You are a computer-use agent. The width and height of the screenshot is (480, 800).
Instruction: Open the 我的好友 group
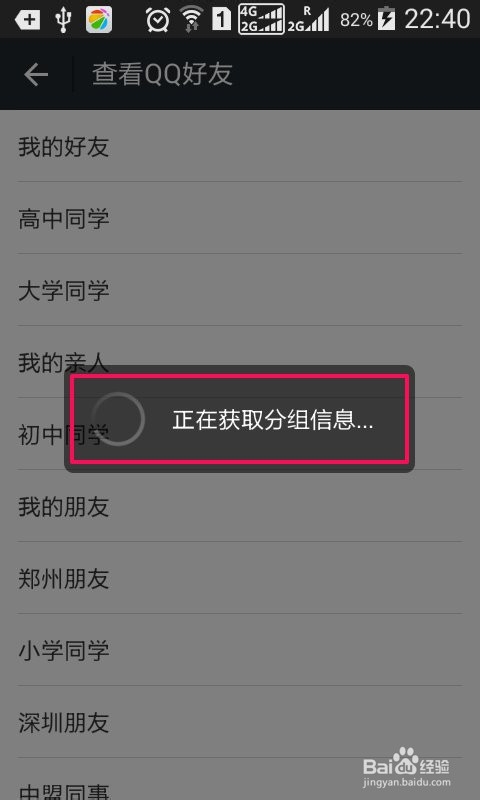point(240,146)
